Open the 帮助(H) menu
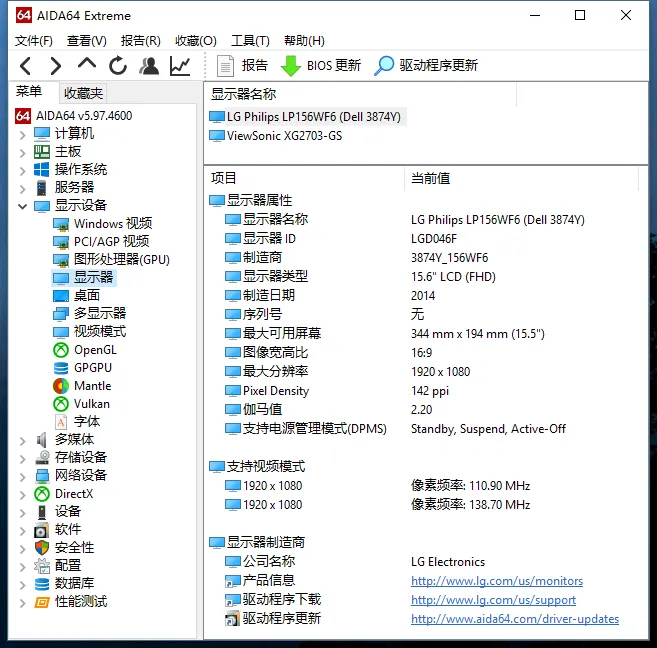This screenshot has width=657, height=648. (304, 41)
